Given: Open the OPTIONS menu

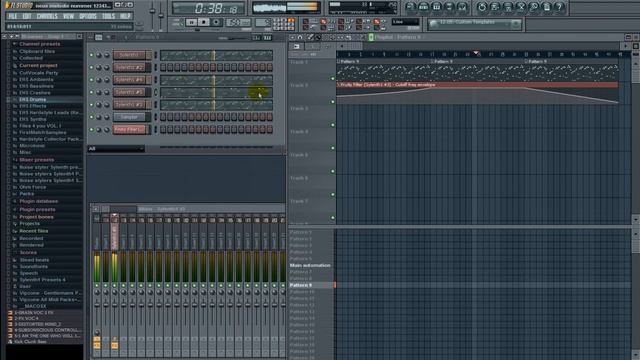Looking at the screenshot, I should click(x=88, y=16).
